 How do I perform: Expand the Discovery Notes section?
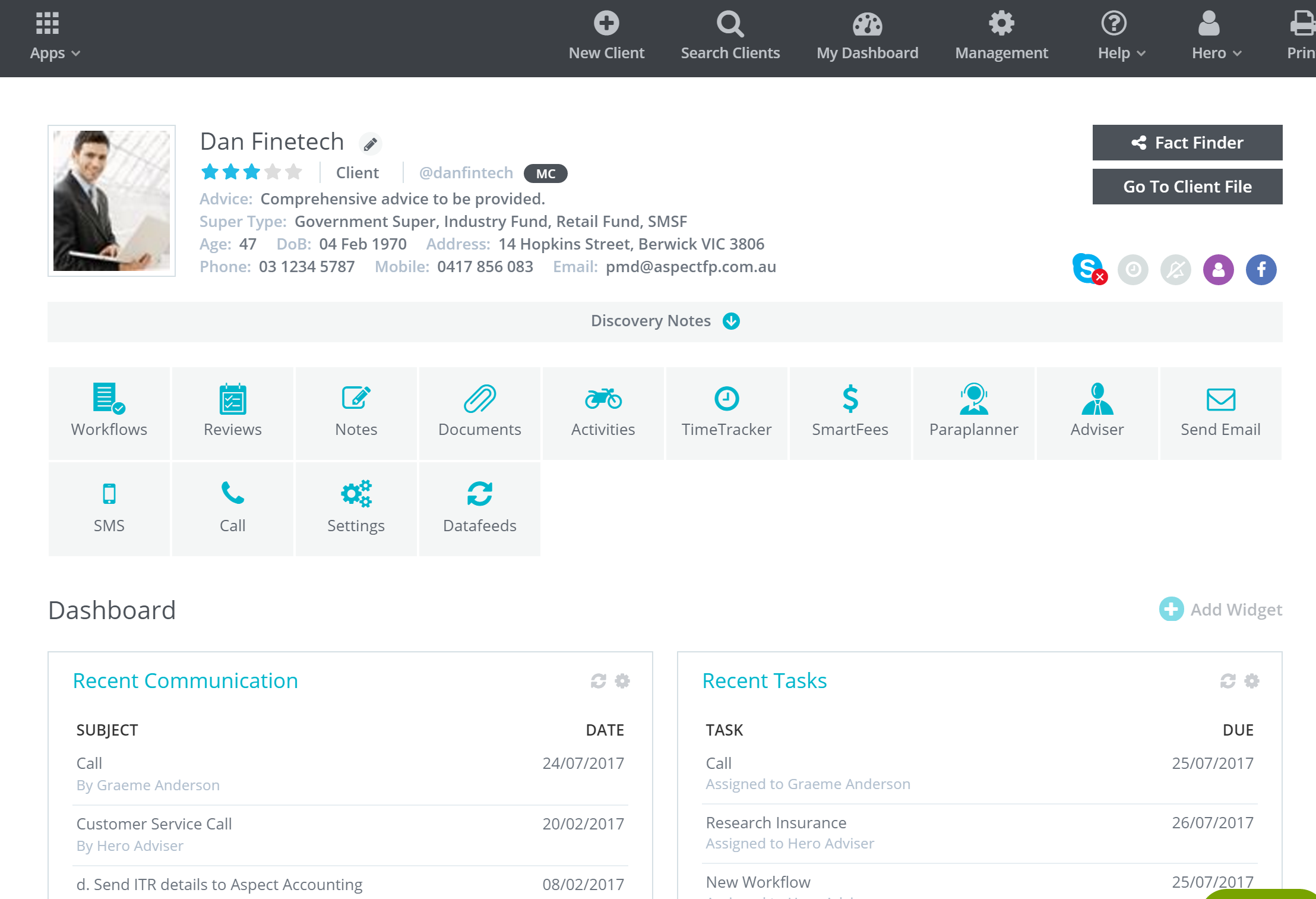pos(732,321)
